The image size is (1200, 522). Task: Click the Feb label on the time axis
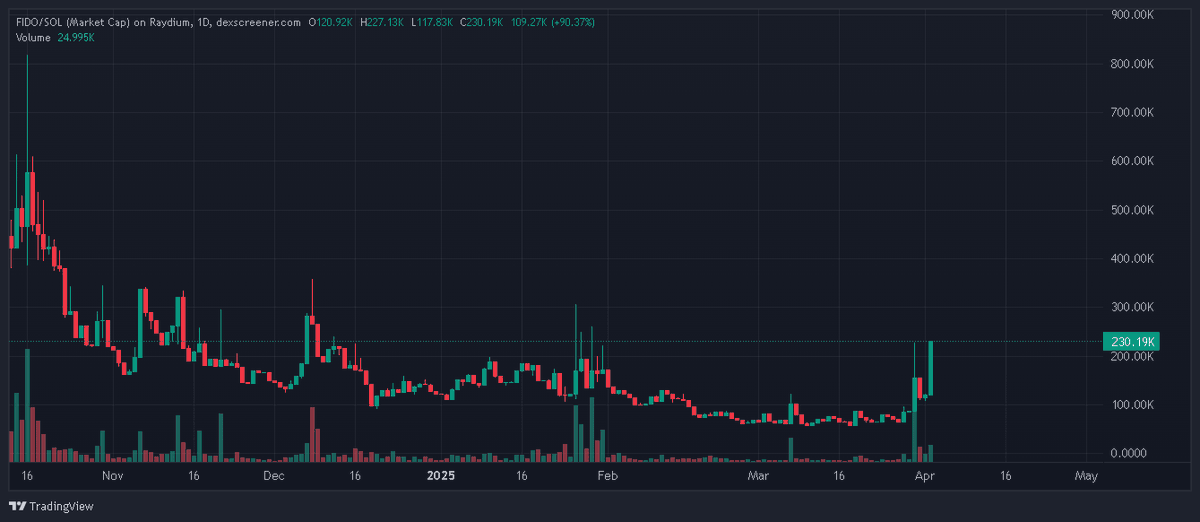coord(606,476)
